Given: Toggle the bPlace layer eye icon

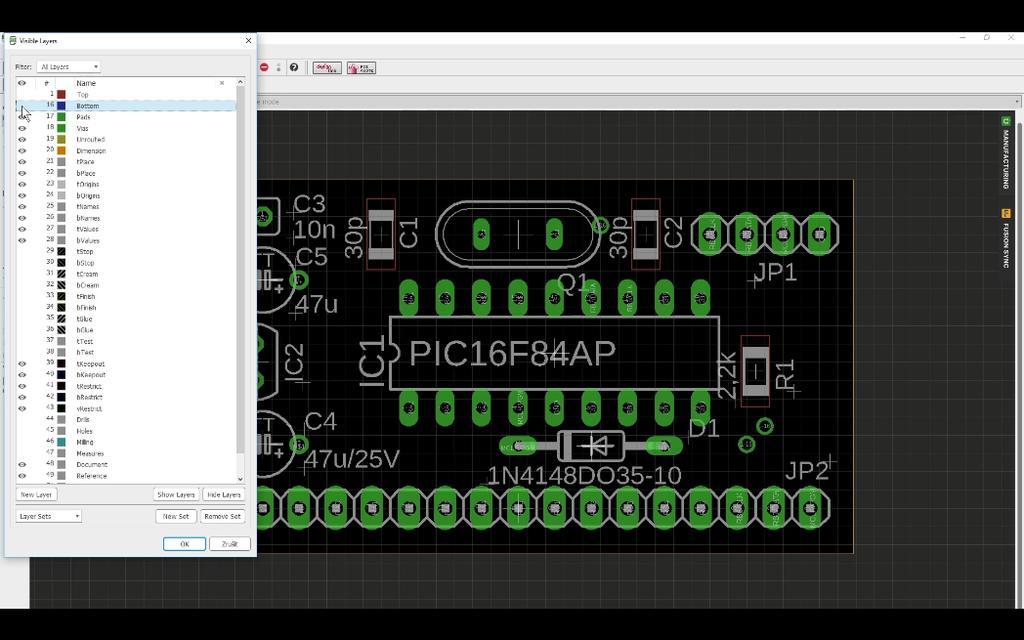Looking at the screenshot, I should coord(22,173).
